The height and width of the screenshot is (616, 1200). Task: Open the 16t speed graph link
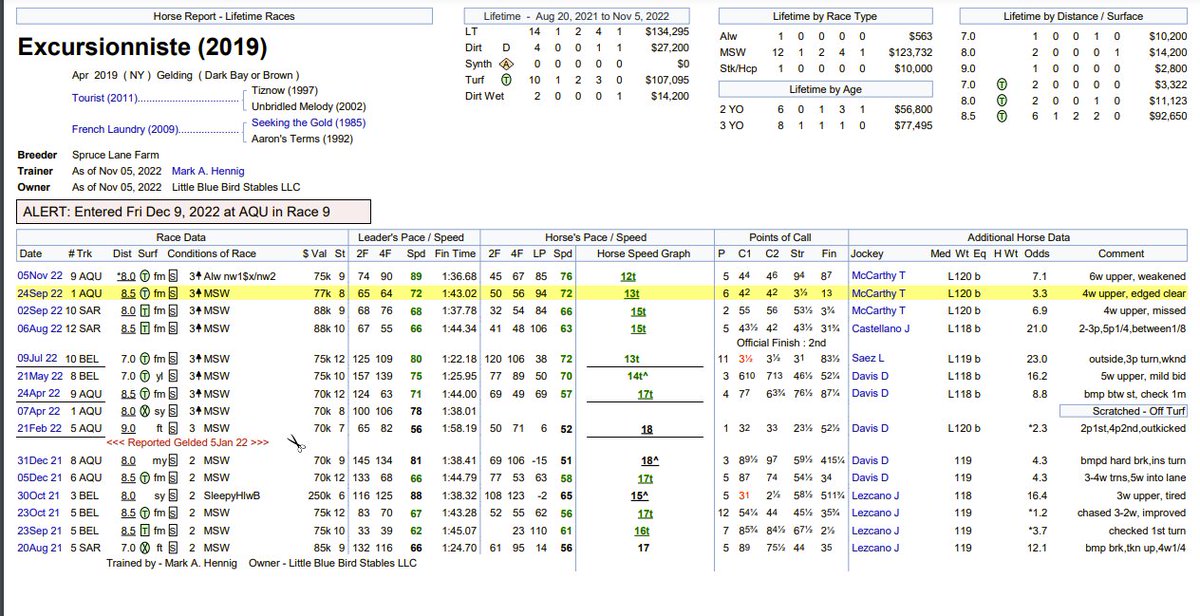tap(643, 531)
